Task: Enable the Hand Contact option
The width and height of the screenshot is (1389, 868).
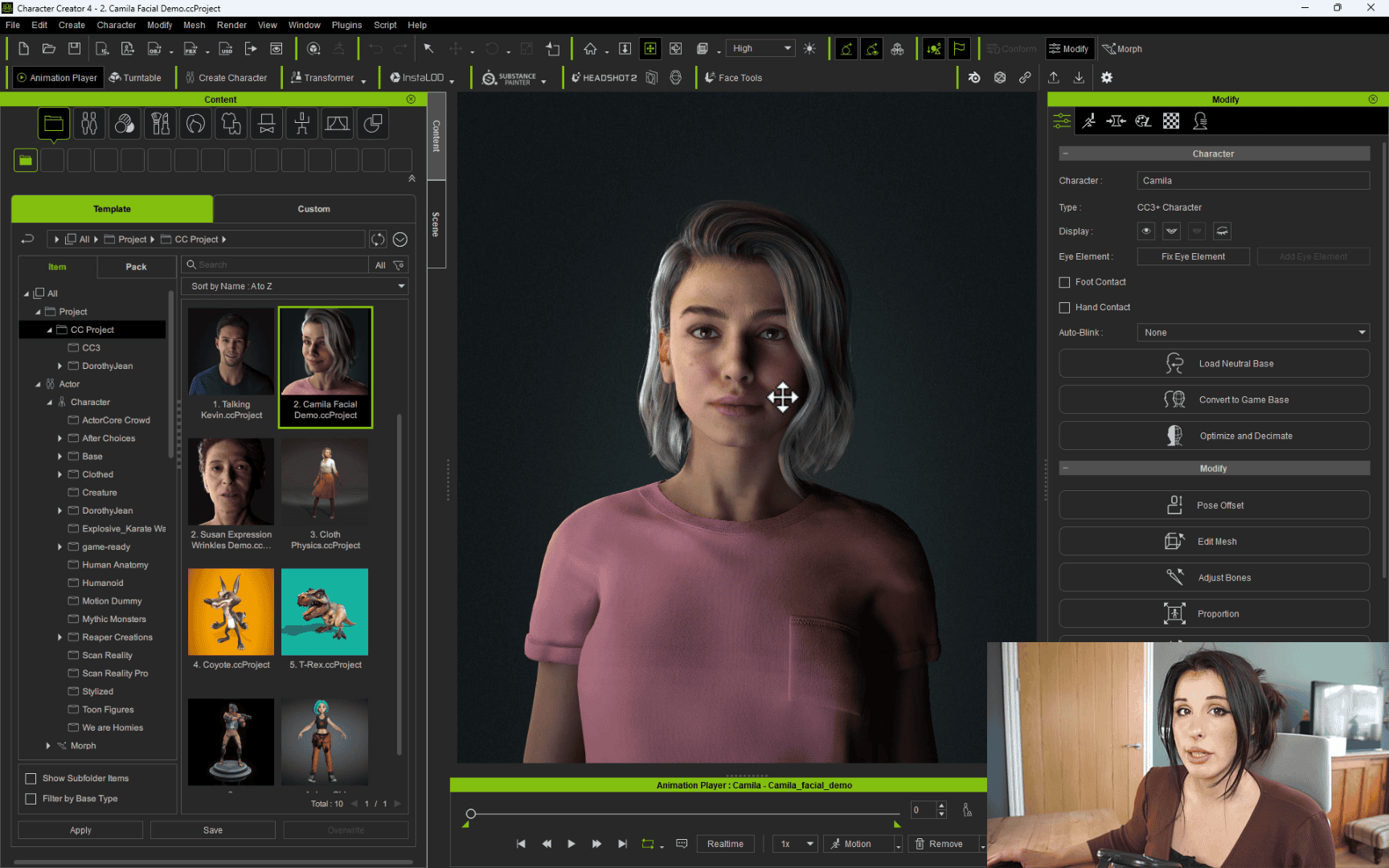Action: 1064,307
